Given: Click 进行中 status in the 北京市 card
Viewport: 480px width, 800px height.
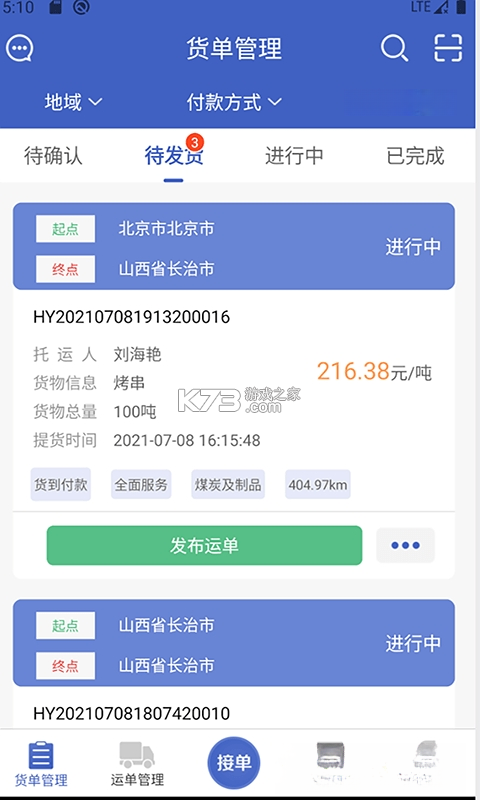Looking at the screenshot, I should pyautogui.click(x=413, y=246).
